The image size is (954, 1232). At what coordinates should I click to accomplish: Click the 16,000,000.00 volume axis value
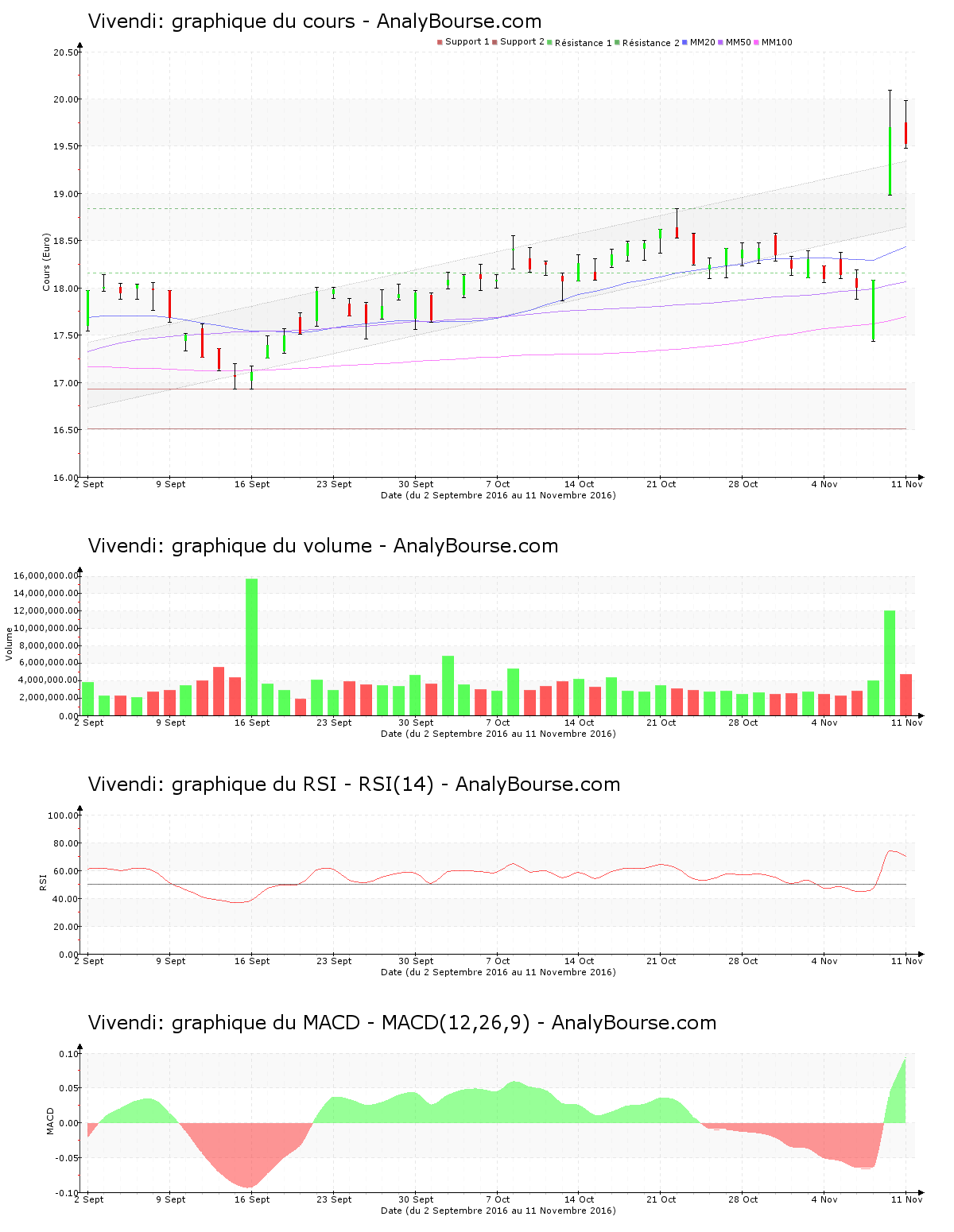click(x=46, y=575)
